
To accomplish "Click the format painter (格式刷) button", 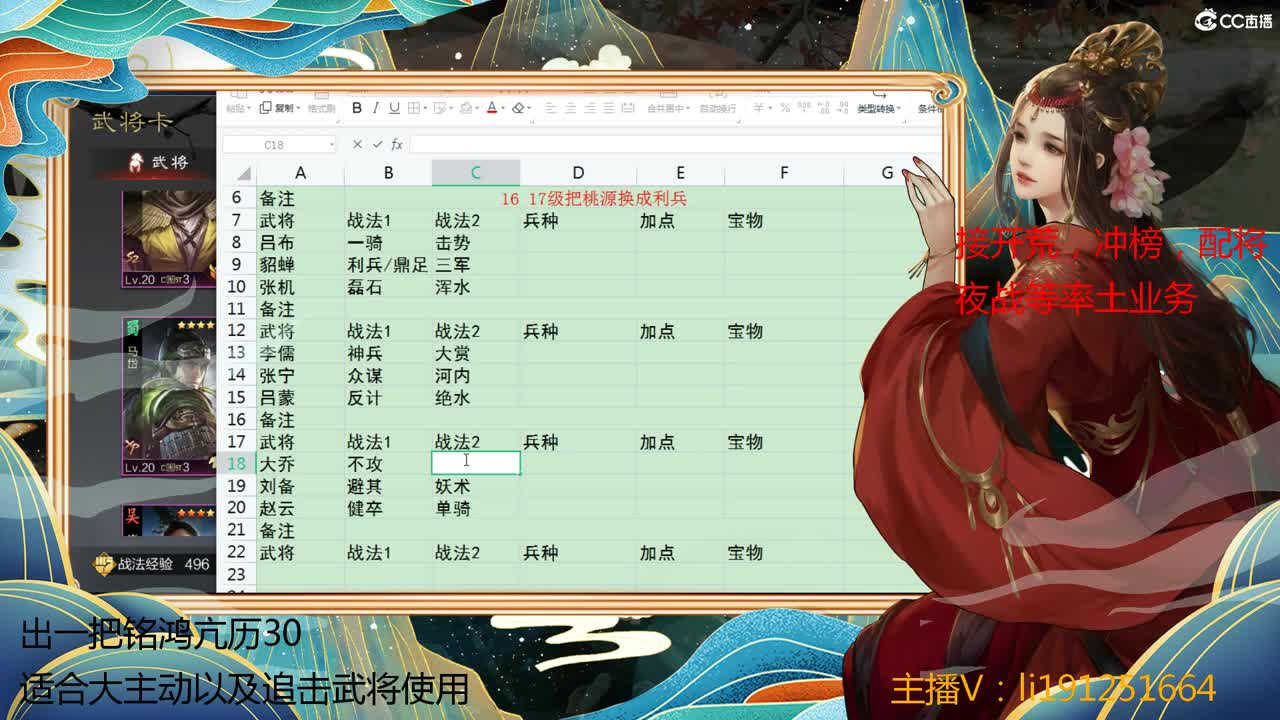I will (321, 108).
